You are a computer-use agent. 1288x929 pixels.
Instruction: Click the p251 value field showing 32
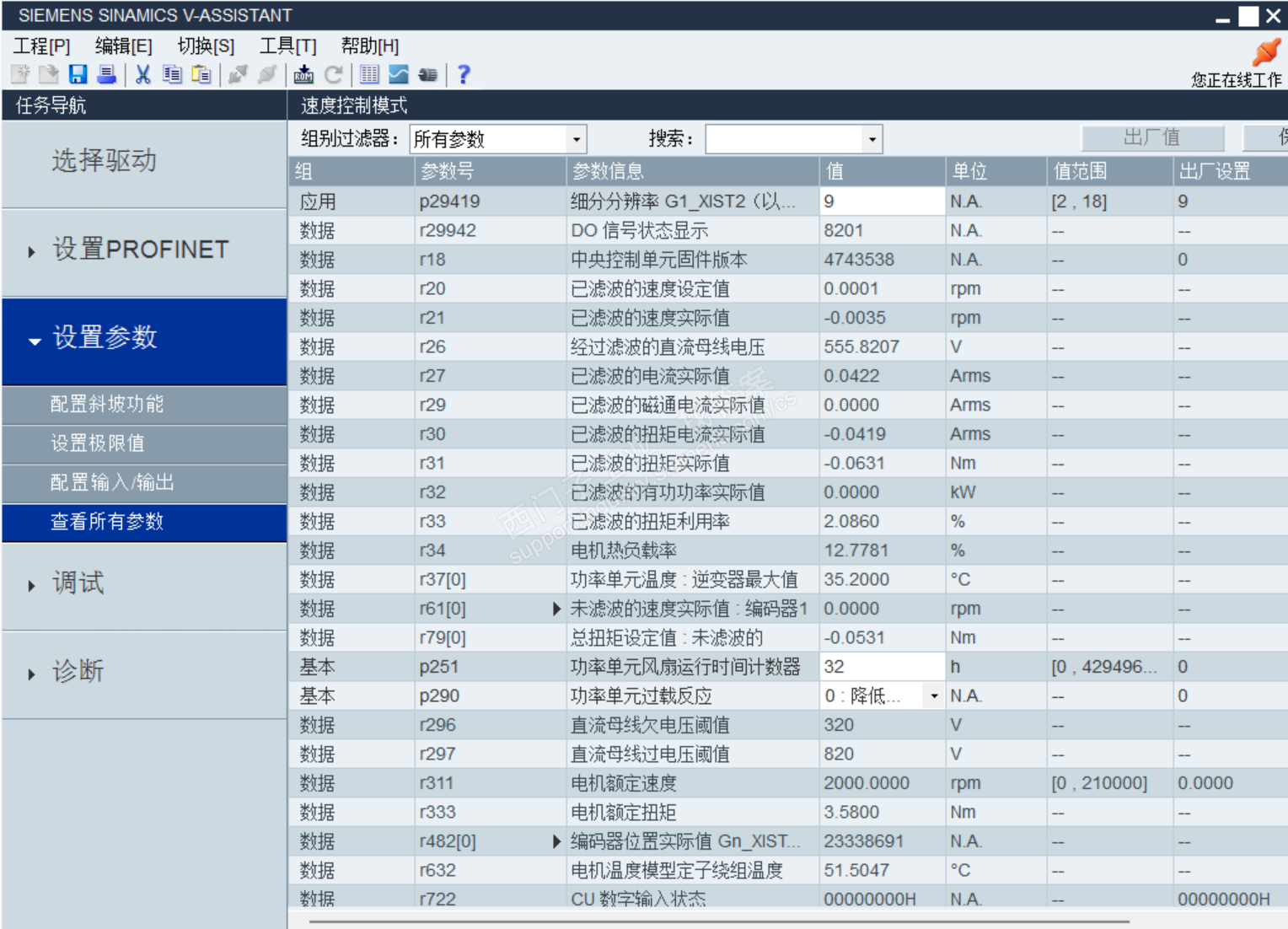click(883, 667)
